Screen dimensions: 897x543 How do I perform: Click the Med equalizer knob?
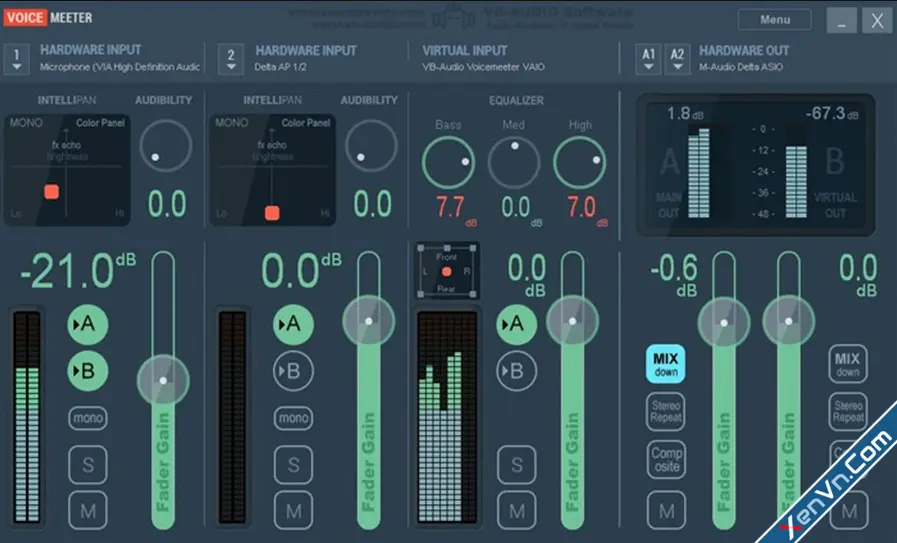514,162
